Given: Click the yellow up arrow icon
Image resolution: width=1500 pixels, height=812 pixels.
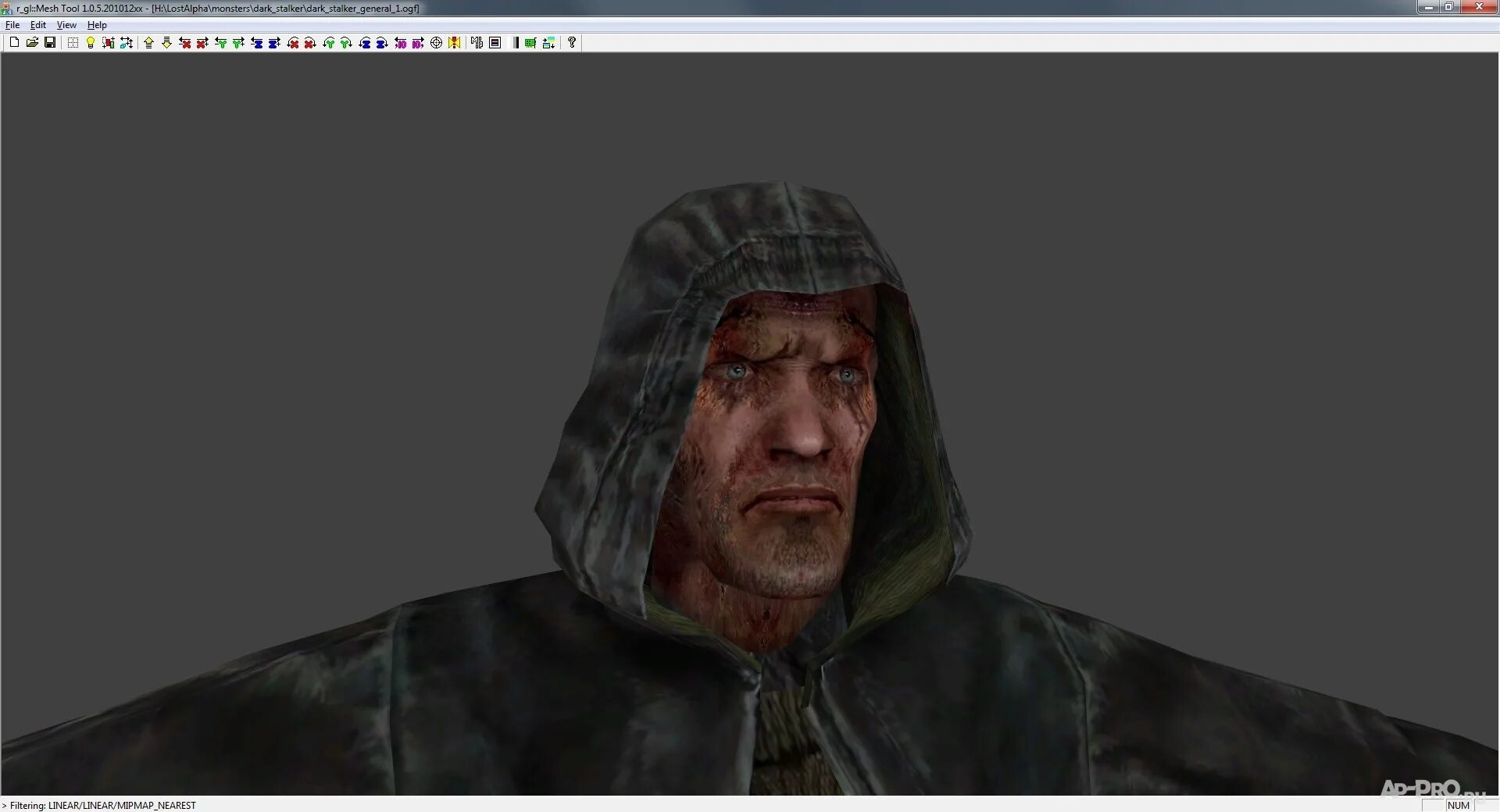Looking at the screenshot, I should coord(148,43).
